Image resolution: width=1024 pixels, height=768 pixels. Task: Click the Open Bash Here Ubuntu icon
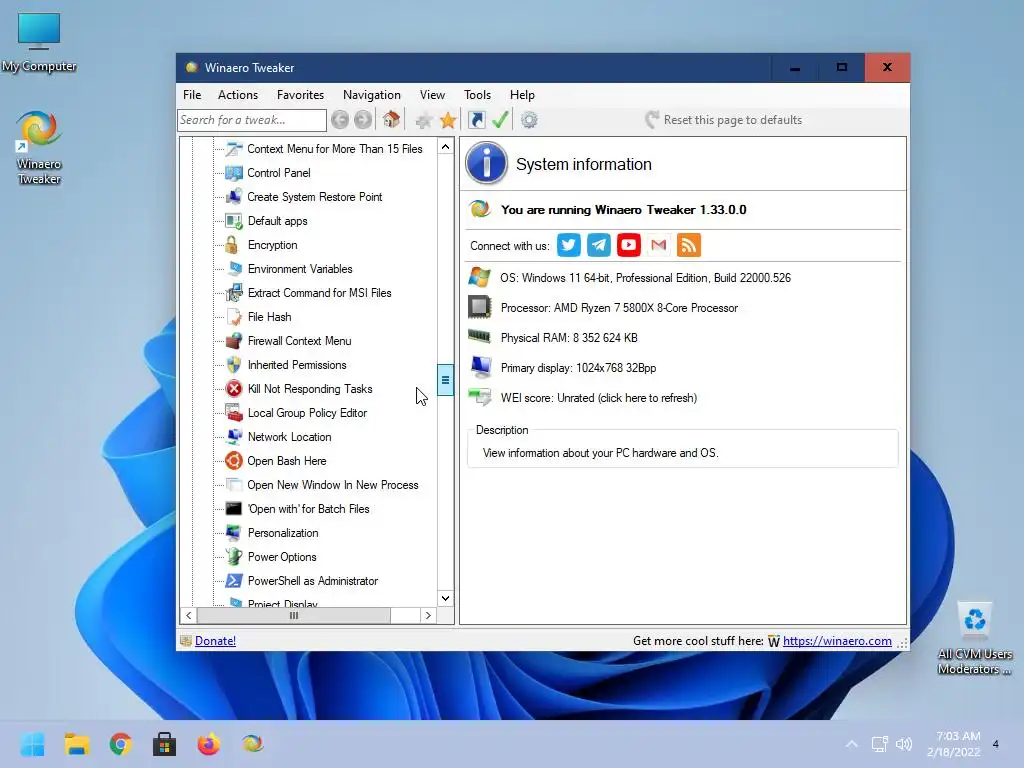pyautogui.click(x=234, y=461)
